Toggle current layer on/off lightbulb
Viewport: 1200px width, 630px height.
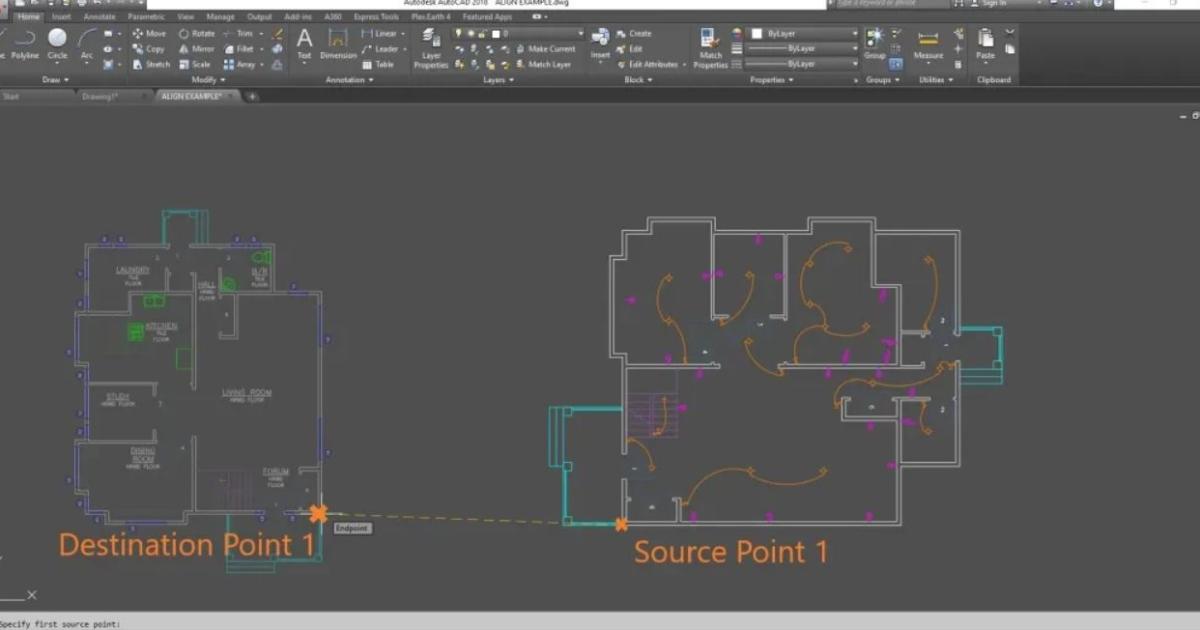tap(459, 34)
